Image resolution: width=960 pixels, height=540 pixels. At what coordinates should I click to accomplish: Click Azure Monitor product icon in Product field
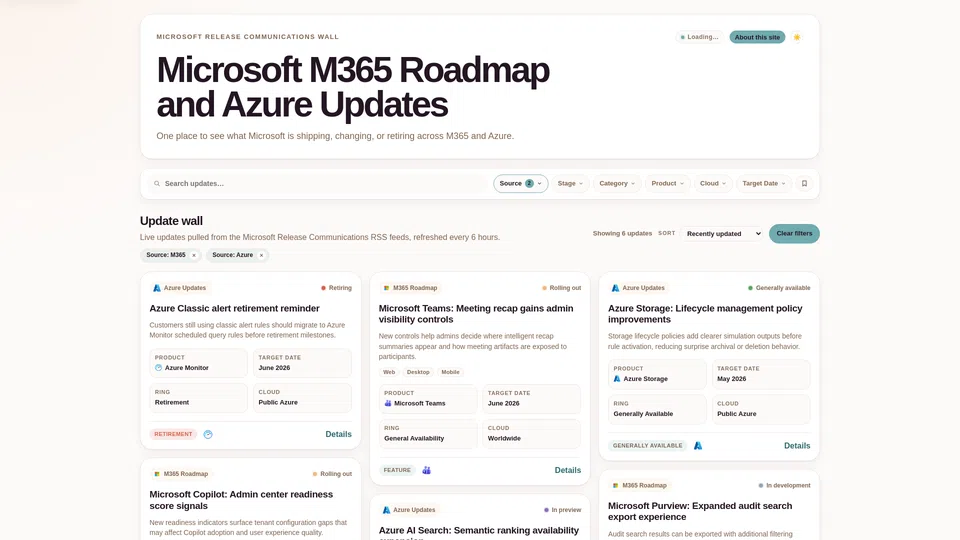pyautogui.click(x=159, y=368)
